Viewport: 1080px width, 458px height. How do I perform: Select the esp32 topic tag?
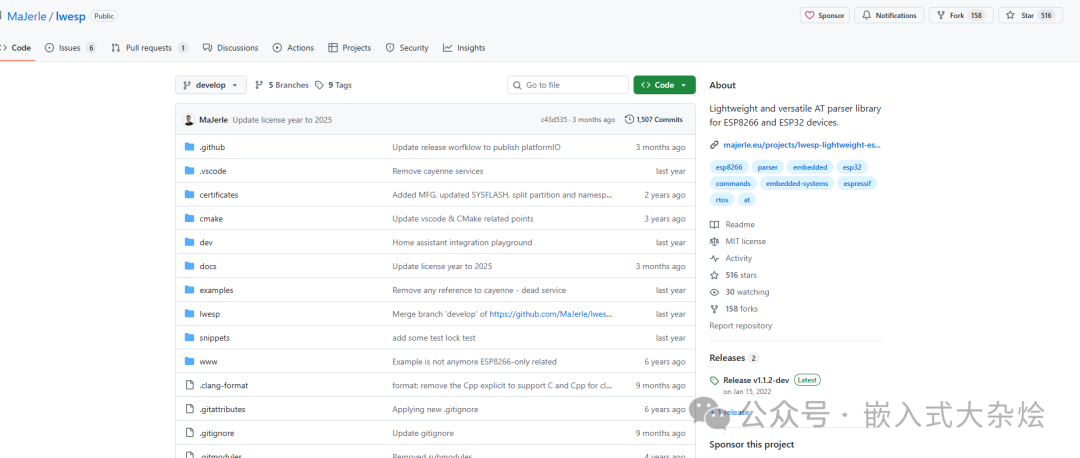tap(853, 167)
